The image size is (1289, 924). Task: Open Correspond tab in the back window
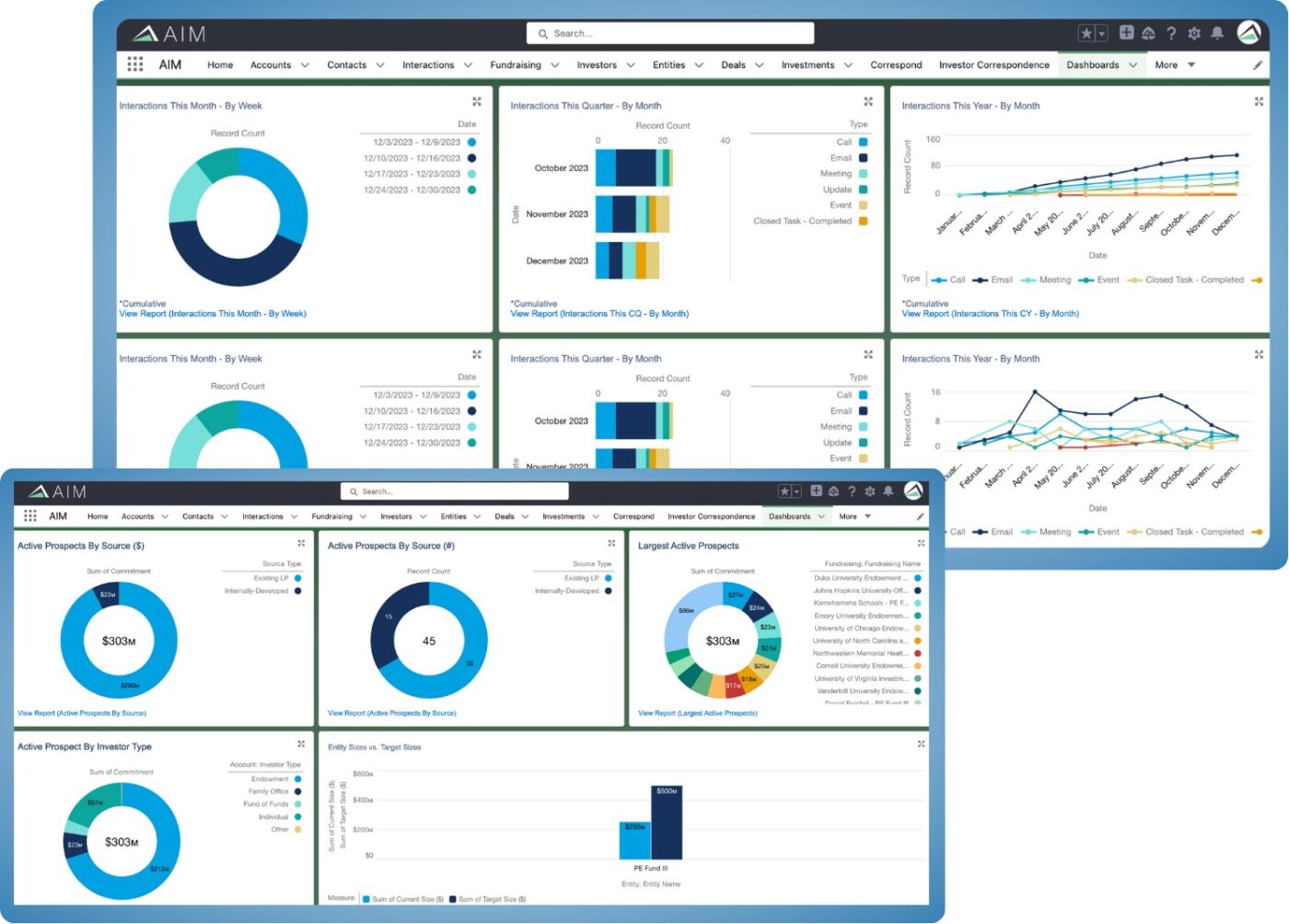click(x=896, y=65)
